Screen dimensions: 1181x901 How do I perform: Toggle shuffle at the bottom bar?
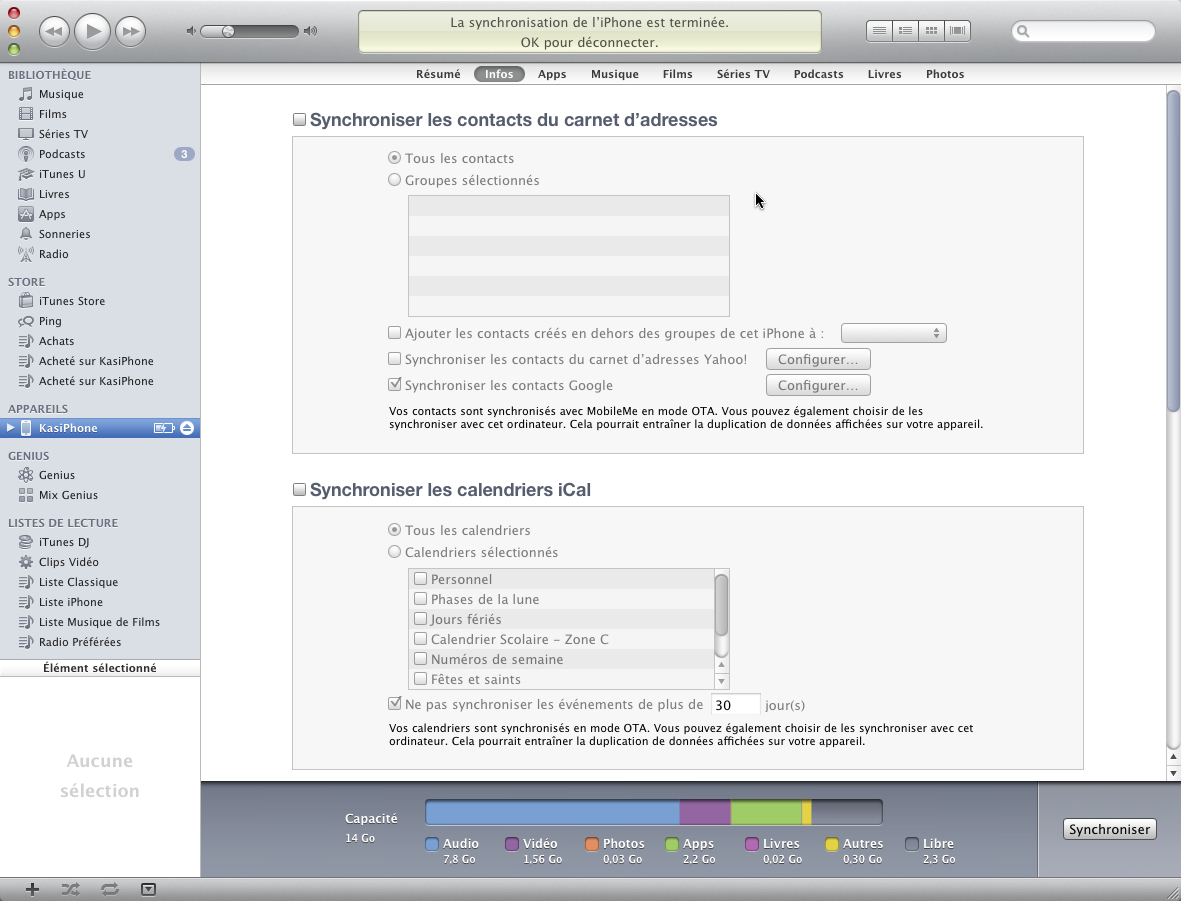[x=70, y=890]
